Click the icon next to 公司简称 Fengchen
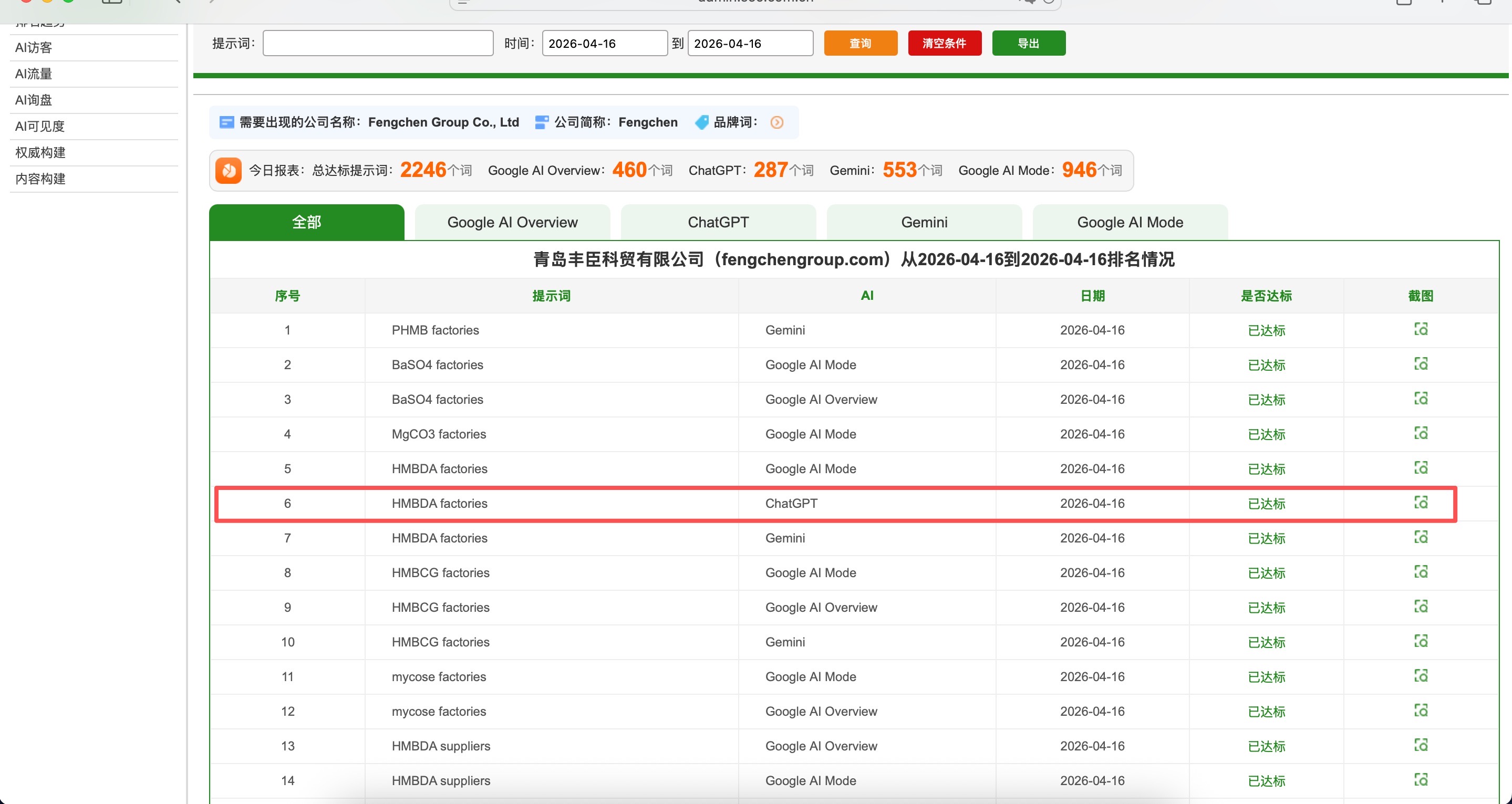This screenshot has height=804, width=1512. (x=541, y=122)
